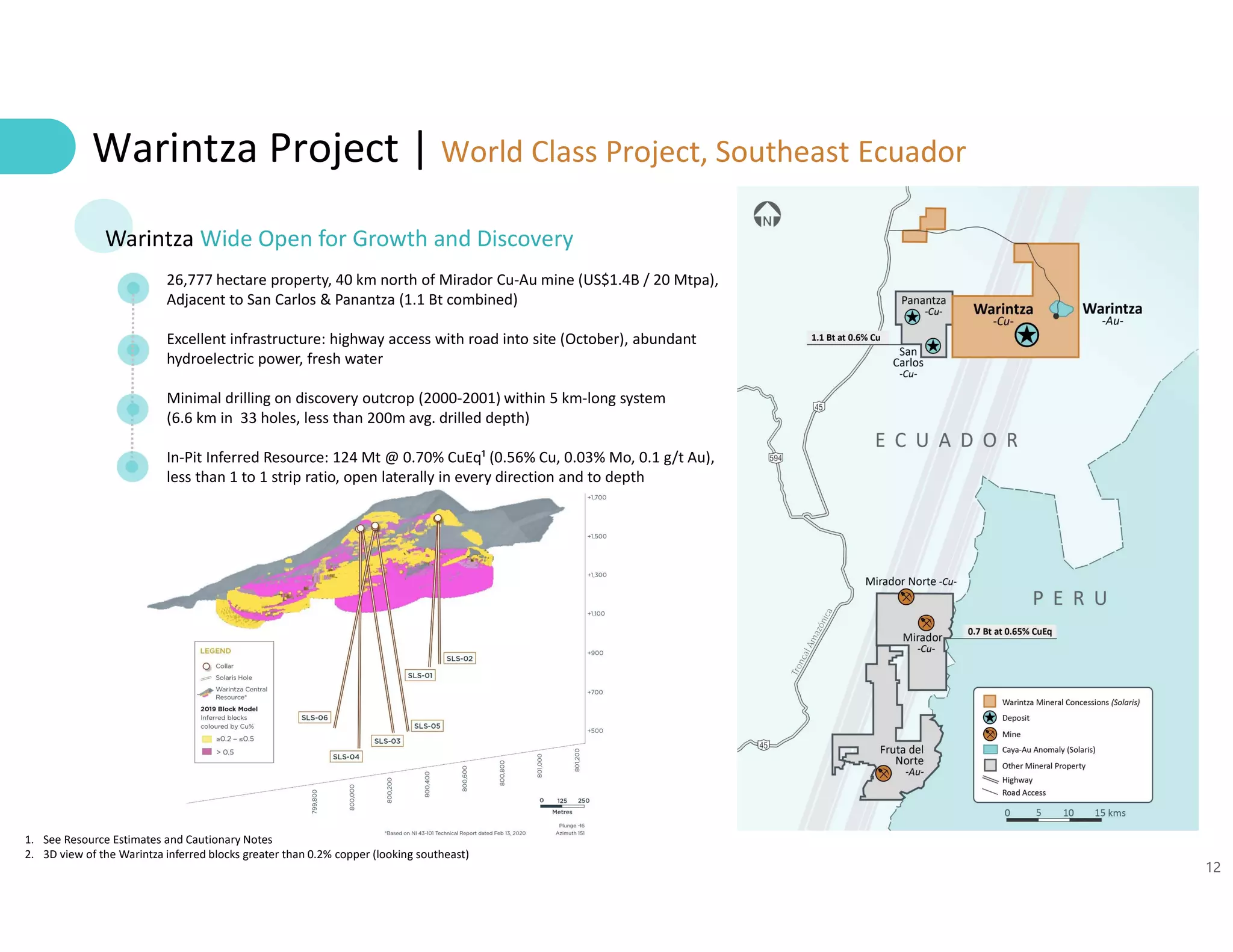The width and height of the screenshot is (1233, 952).
Task: Click the SLS-04 drill hole label
Action: (x=346, y=756)
